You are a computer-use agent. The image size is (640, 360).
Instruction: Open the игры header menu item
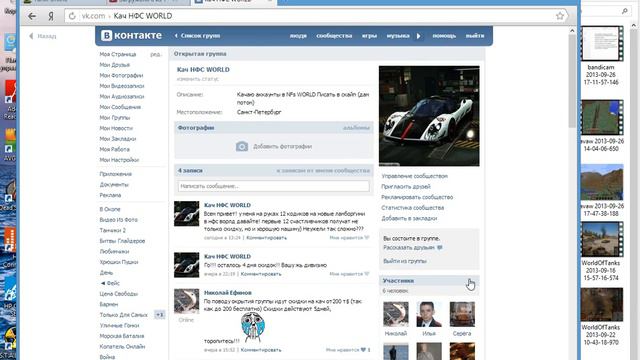click(369, 36)
